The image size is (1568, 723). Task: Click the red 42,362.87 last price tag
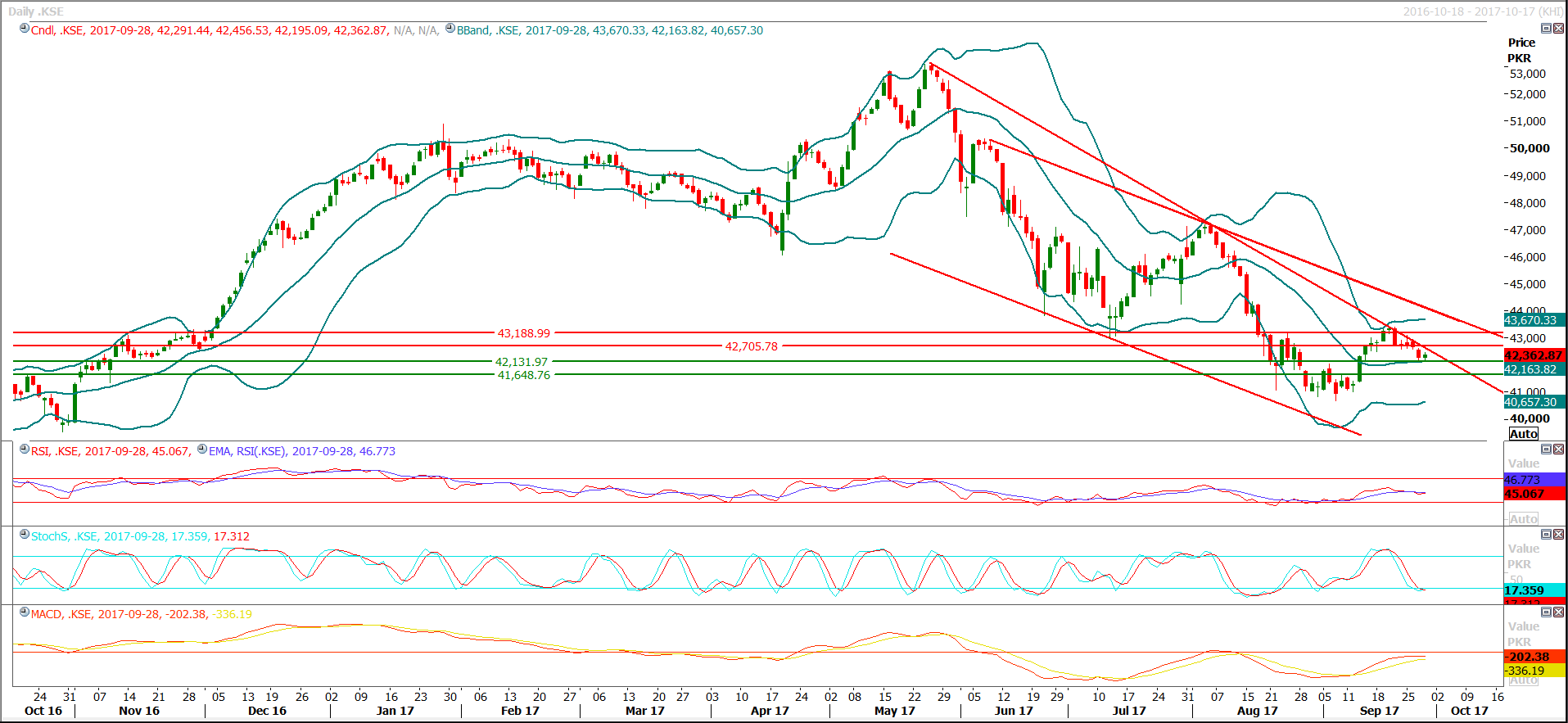[x=1534, y=355]
